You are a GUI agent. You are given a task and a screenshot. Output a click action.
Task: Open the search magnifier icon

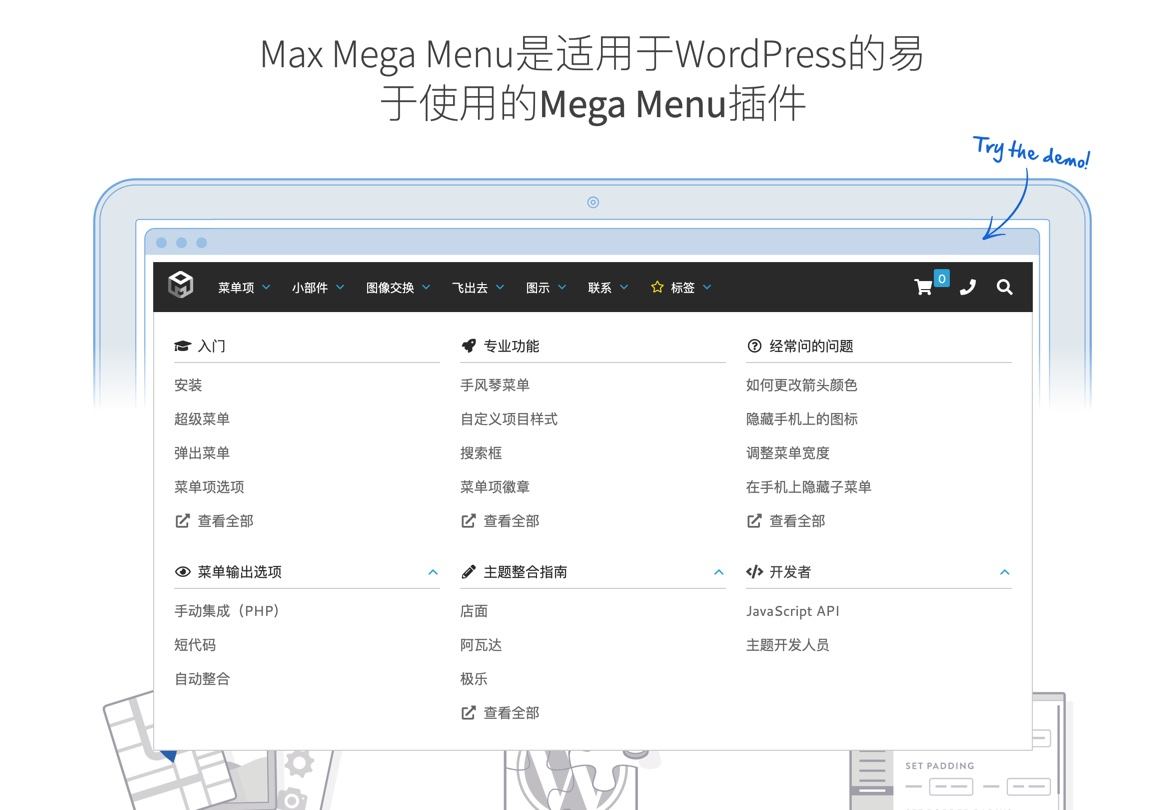coord(1004,287)
